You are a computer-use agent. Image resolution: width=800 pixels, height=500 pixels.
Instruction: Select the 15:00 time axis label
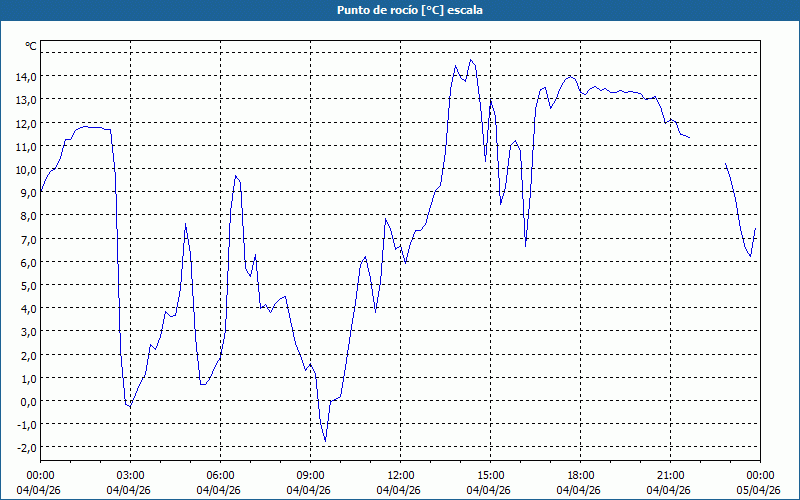(x=490, y=475)
